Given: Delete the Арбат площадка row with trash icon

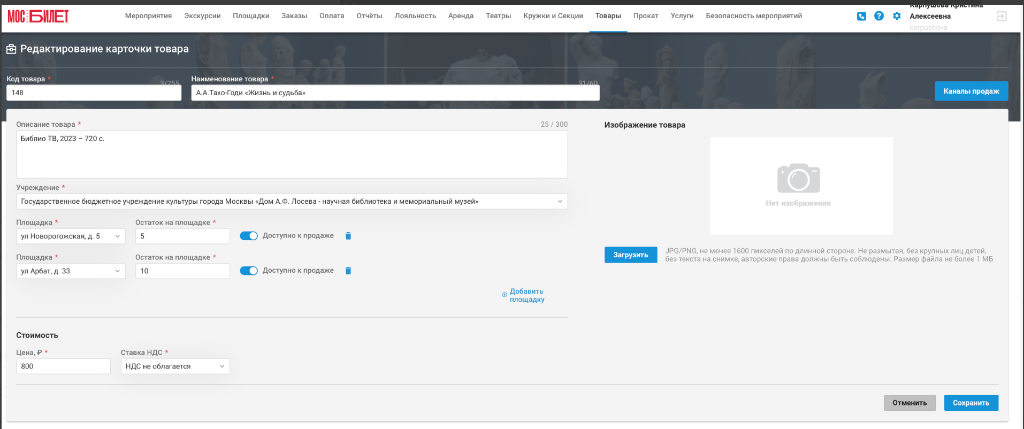Looking at the screenshot, I should pyautogui.click(x=348, y=270).
